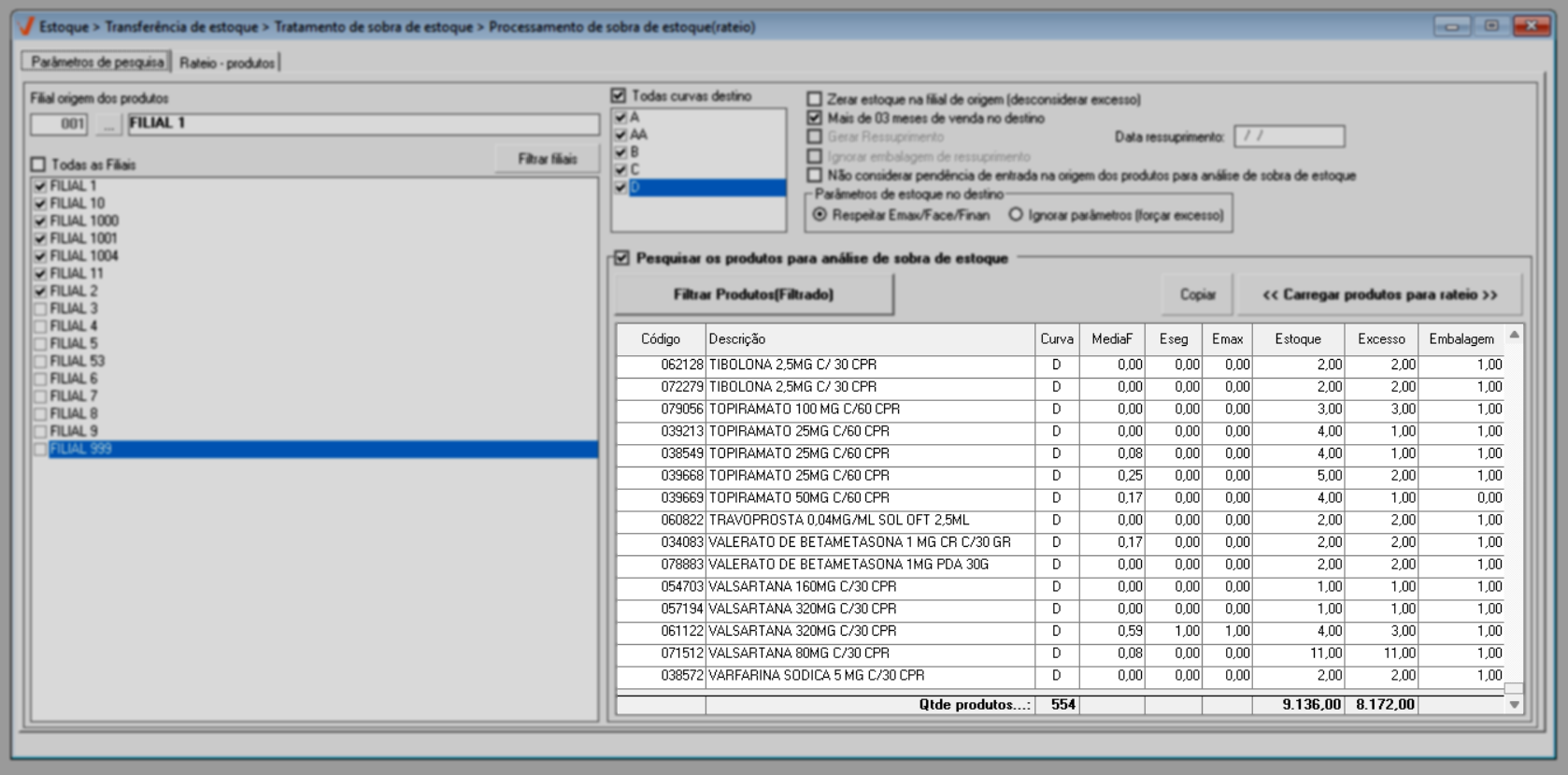The image size is (1568, 775).
Task: Switch to the 'Rateio - produtos' tab
Action: coord(227,63)
